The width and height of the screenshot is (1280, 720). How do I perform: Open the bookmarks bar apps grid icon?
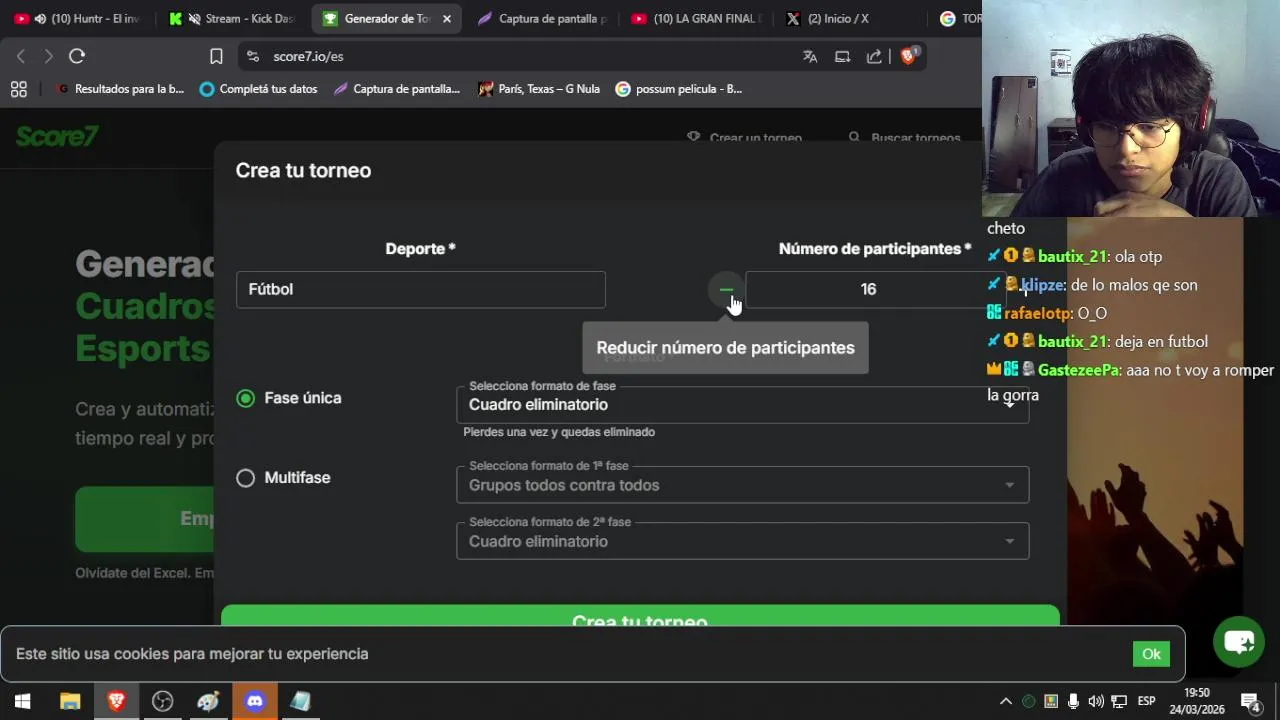pyautogui.click(x=18, y=89)
